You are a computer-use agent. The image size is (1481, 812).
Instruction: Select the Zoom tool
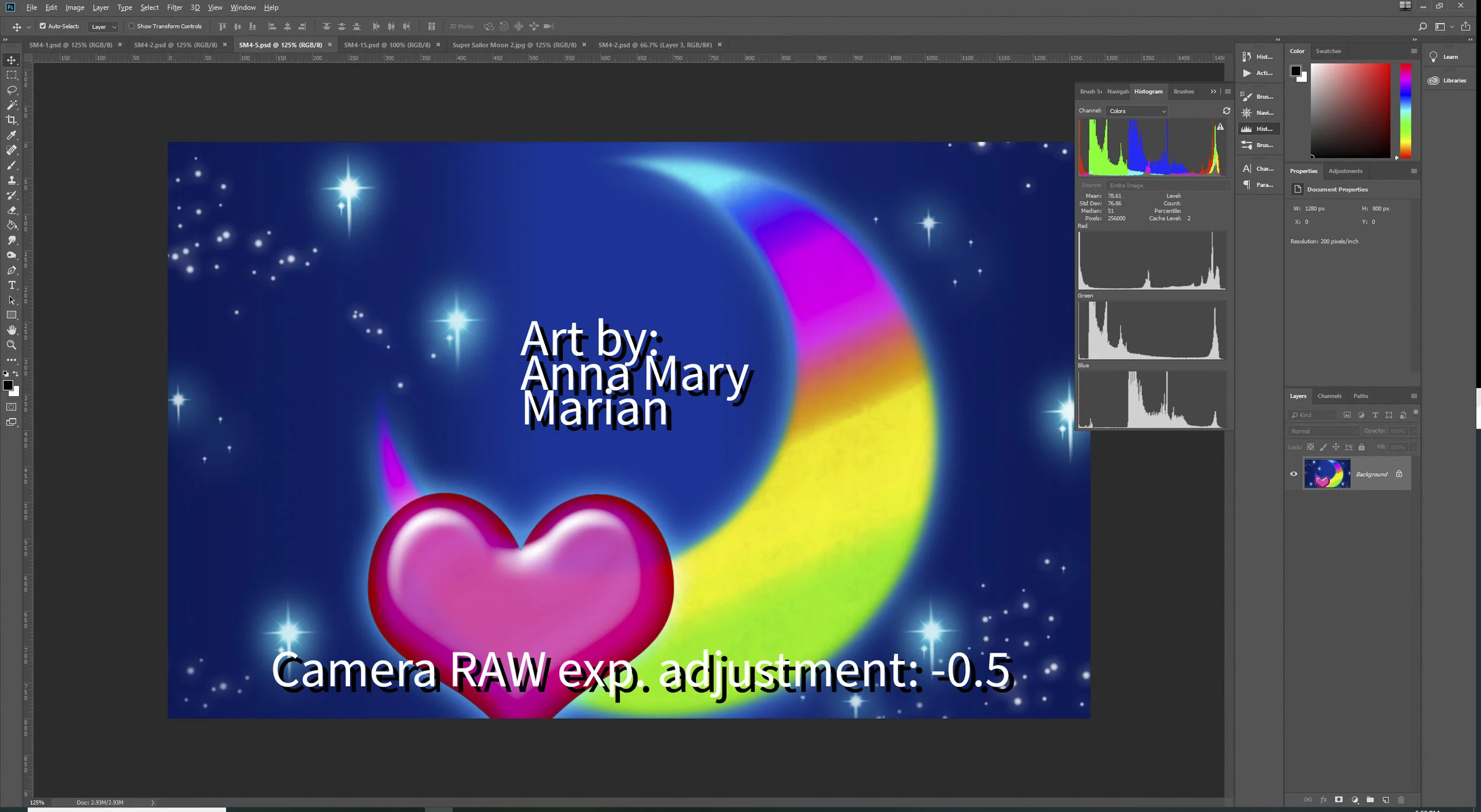pyautogui.click(x=11, y=345)
